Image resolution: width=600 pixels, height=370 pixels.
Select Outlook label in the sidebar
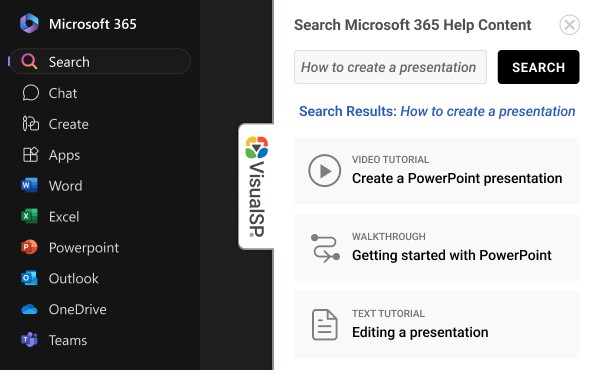coord(73,279)
